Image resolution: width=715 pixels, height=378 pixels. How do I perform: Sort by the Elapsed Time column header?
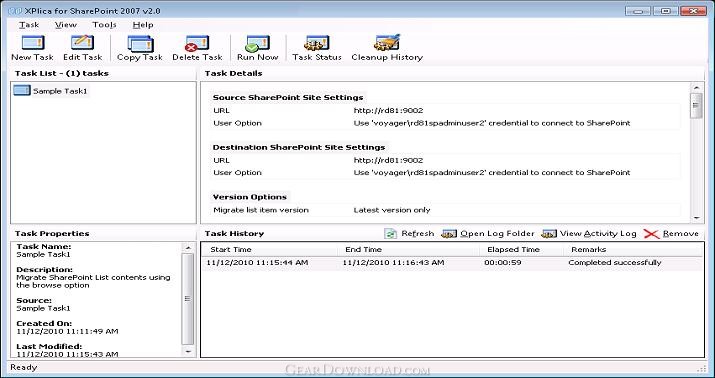[521, 249]
